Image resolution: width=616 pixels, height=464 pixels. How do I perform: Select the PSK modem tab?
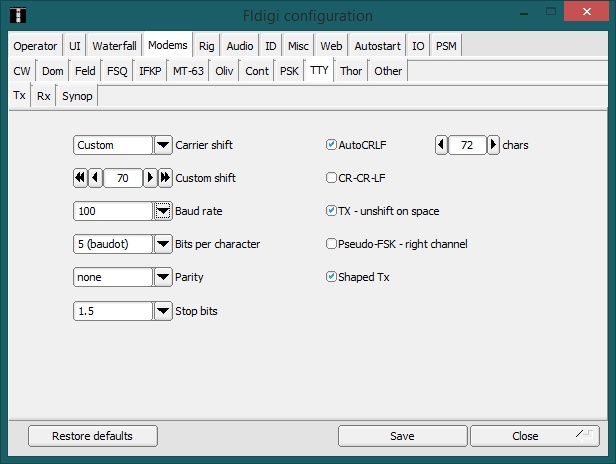(289, 71)
